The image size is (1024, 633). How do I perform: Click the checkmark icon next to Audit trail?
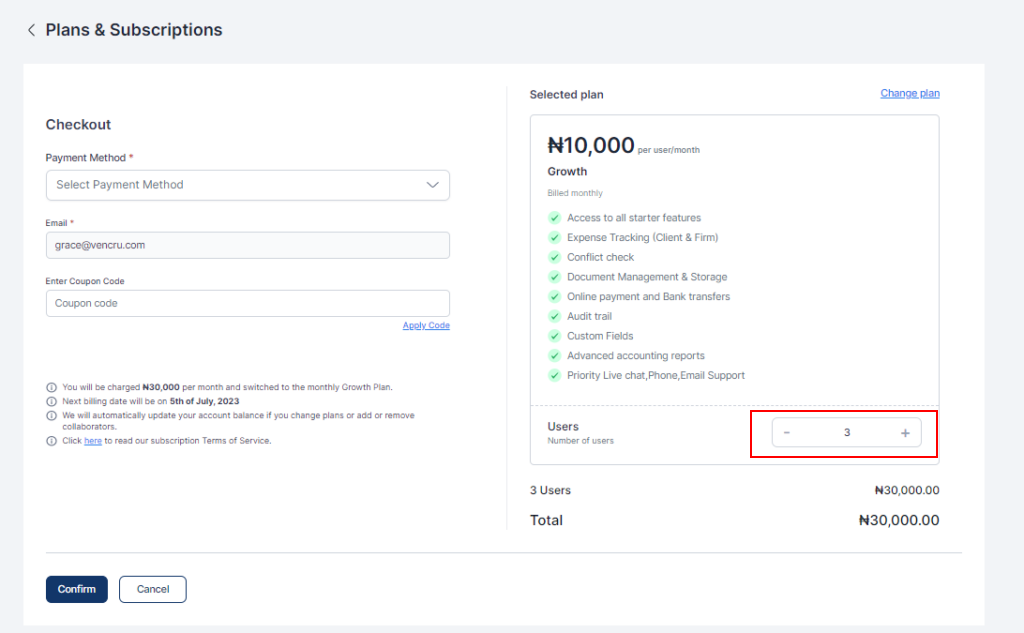pos(554,316)
